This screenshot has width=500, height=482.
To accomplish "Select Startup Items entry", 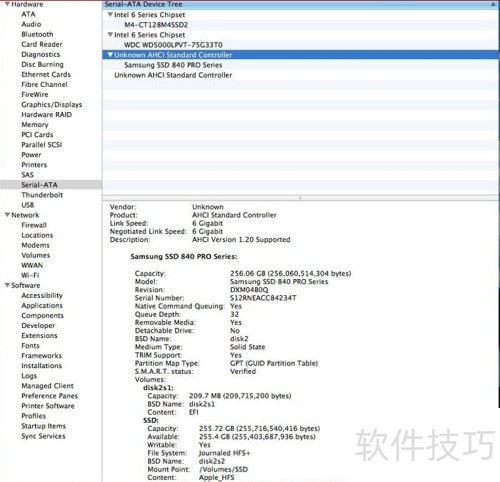I will (x=44, y=426).
